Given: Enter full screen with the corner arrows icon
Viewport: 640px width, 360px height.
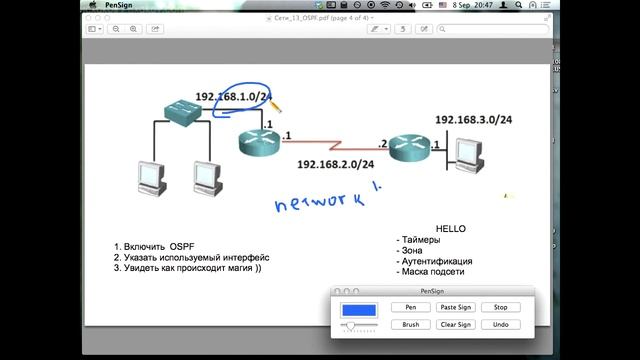Looking at the screenshot, I should coord(547,18).
